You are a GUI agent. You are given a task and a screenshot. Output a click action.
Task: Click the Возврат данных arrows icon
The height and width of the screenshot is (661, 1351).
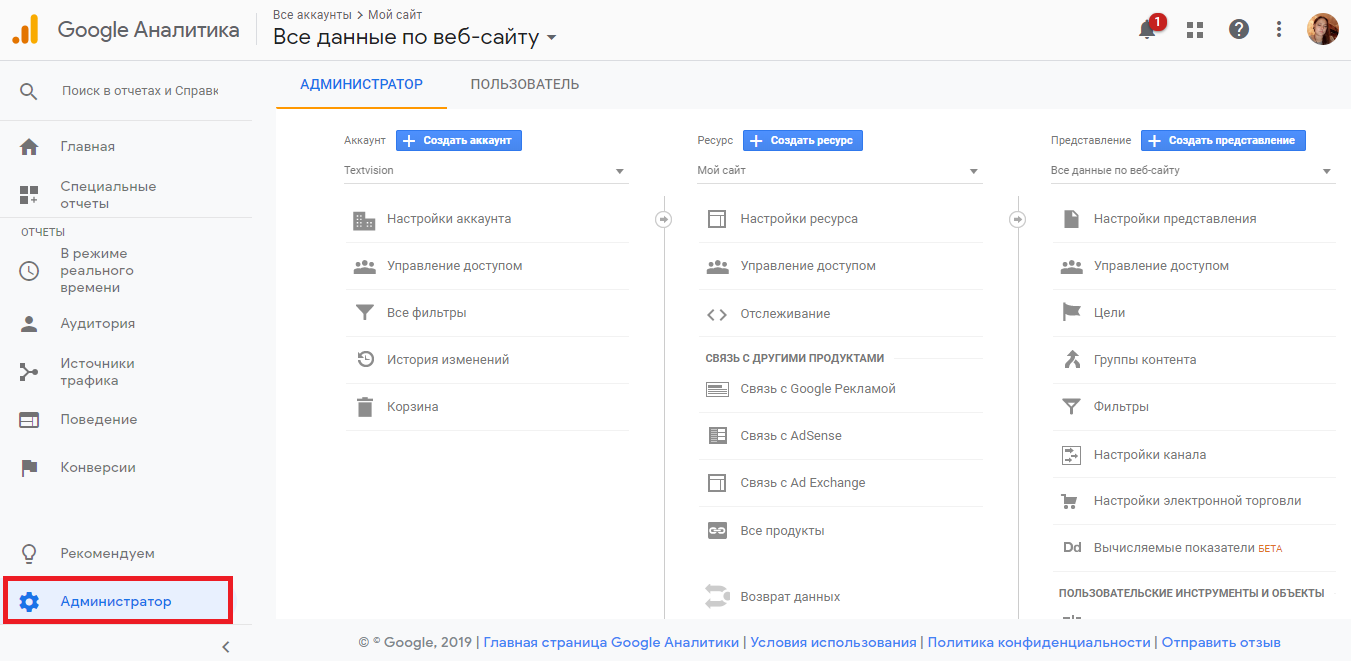(717, 597)
